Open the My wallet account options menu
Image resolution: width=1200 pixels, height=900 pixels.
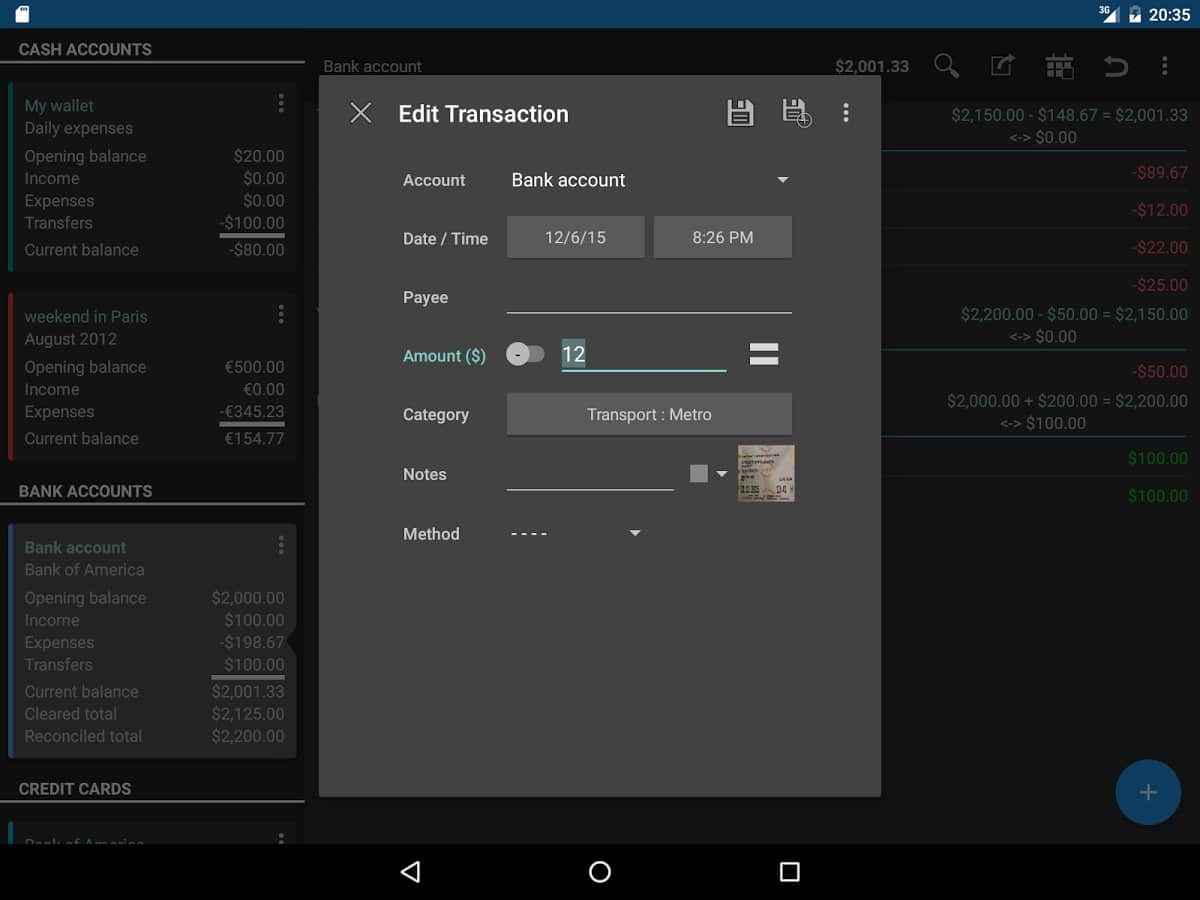point(281,104)
